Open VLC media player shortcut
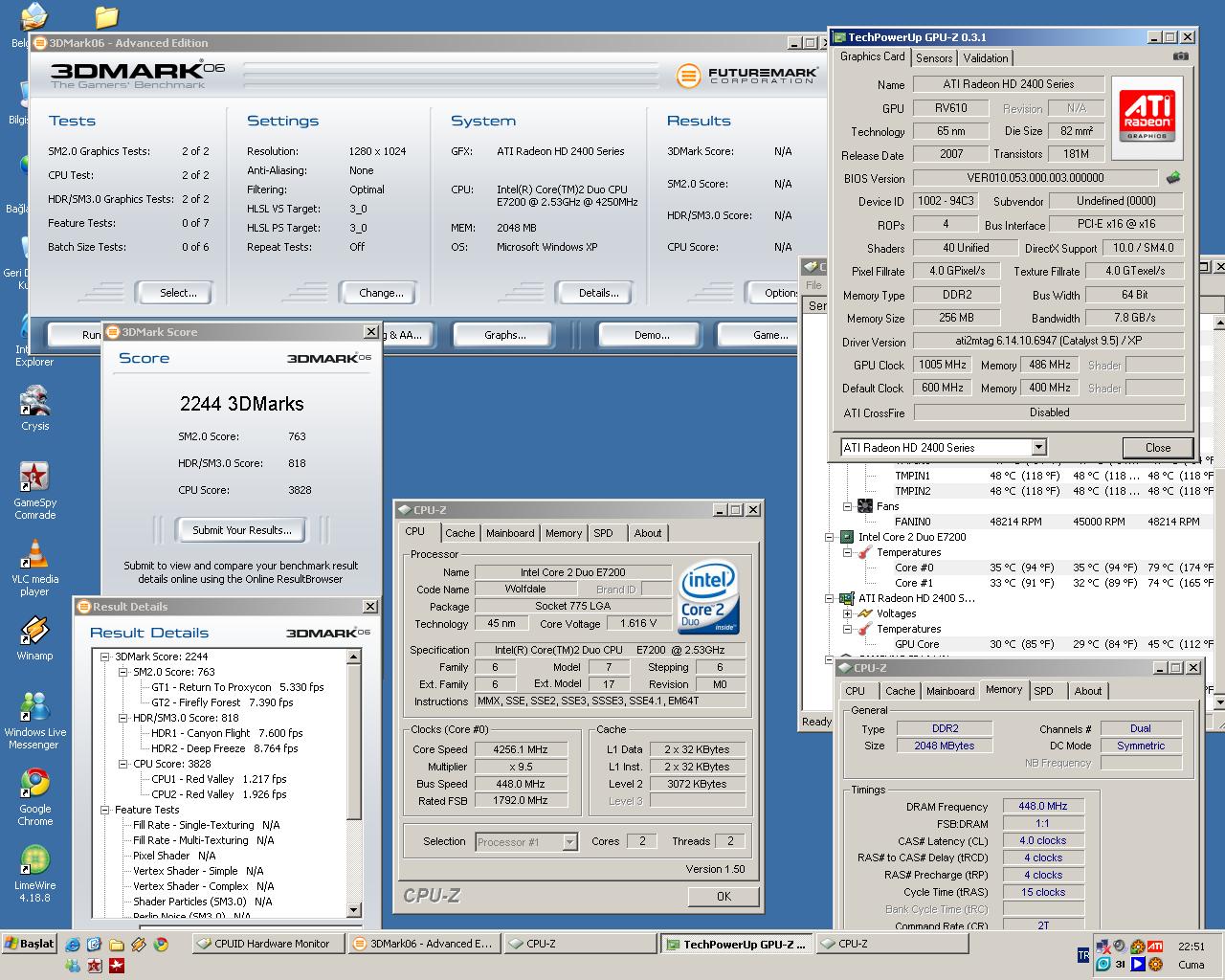 coord(34,568)
